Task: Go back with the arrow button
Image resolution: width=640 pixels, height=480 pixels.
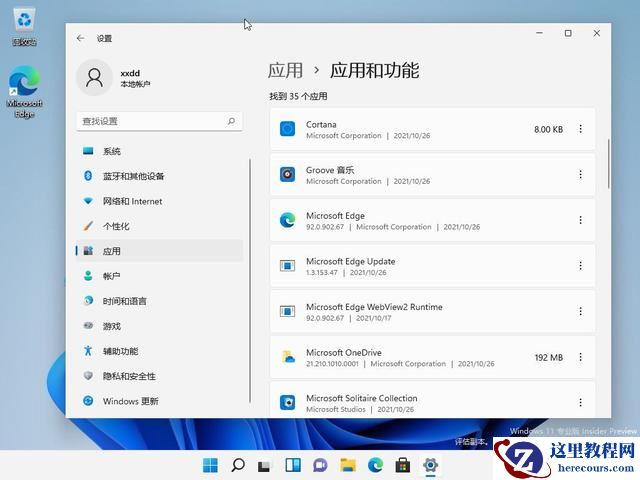Action: [80, 38]
